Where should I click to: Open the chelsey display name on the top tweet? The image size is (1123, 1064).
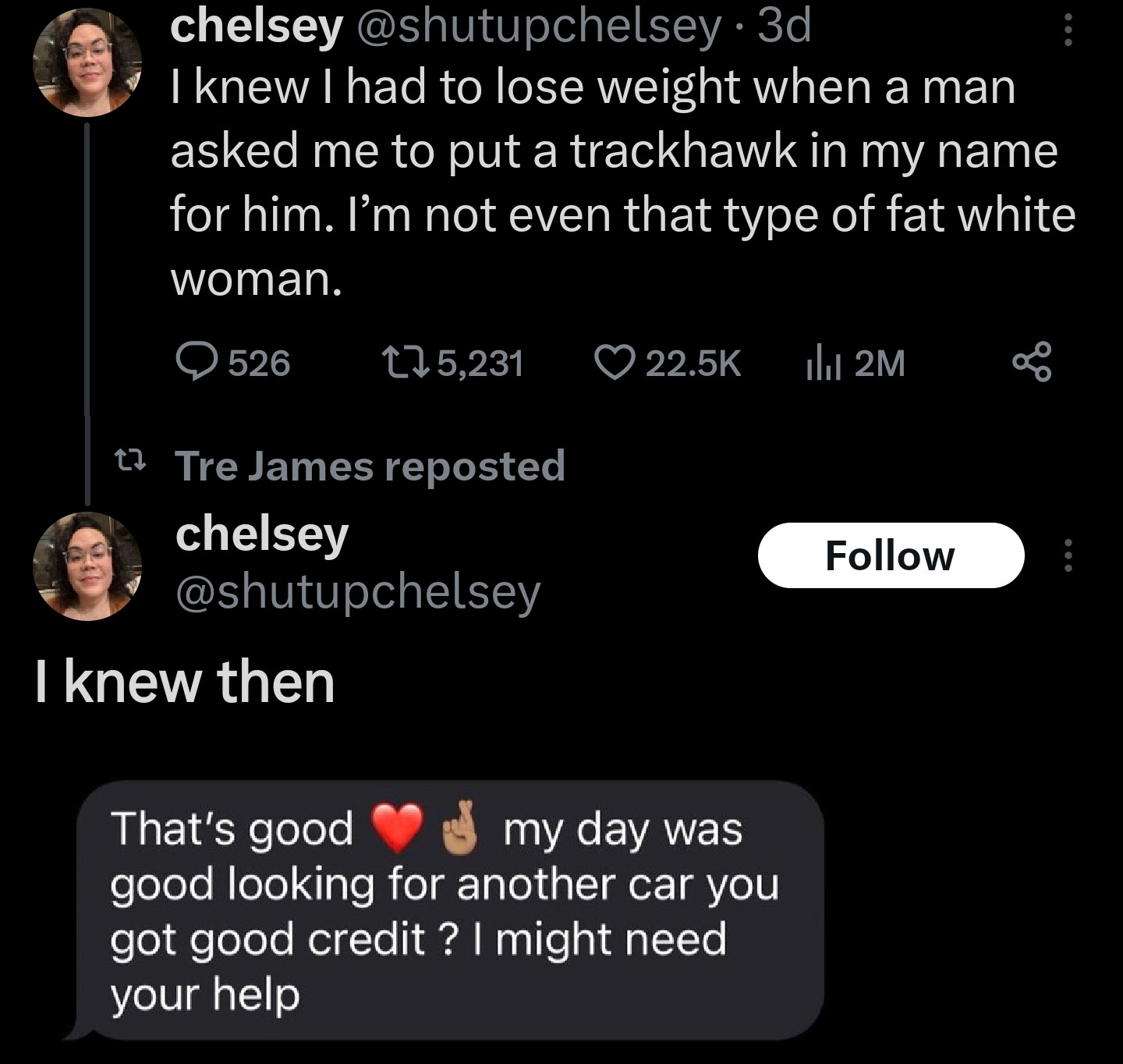coord(257,27)
